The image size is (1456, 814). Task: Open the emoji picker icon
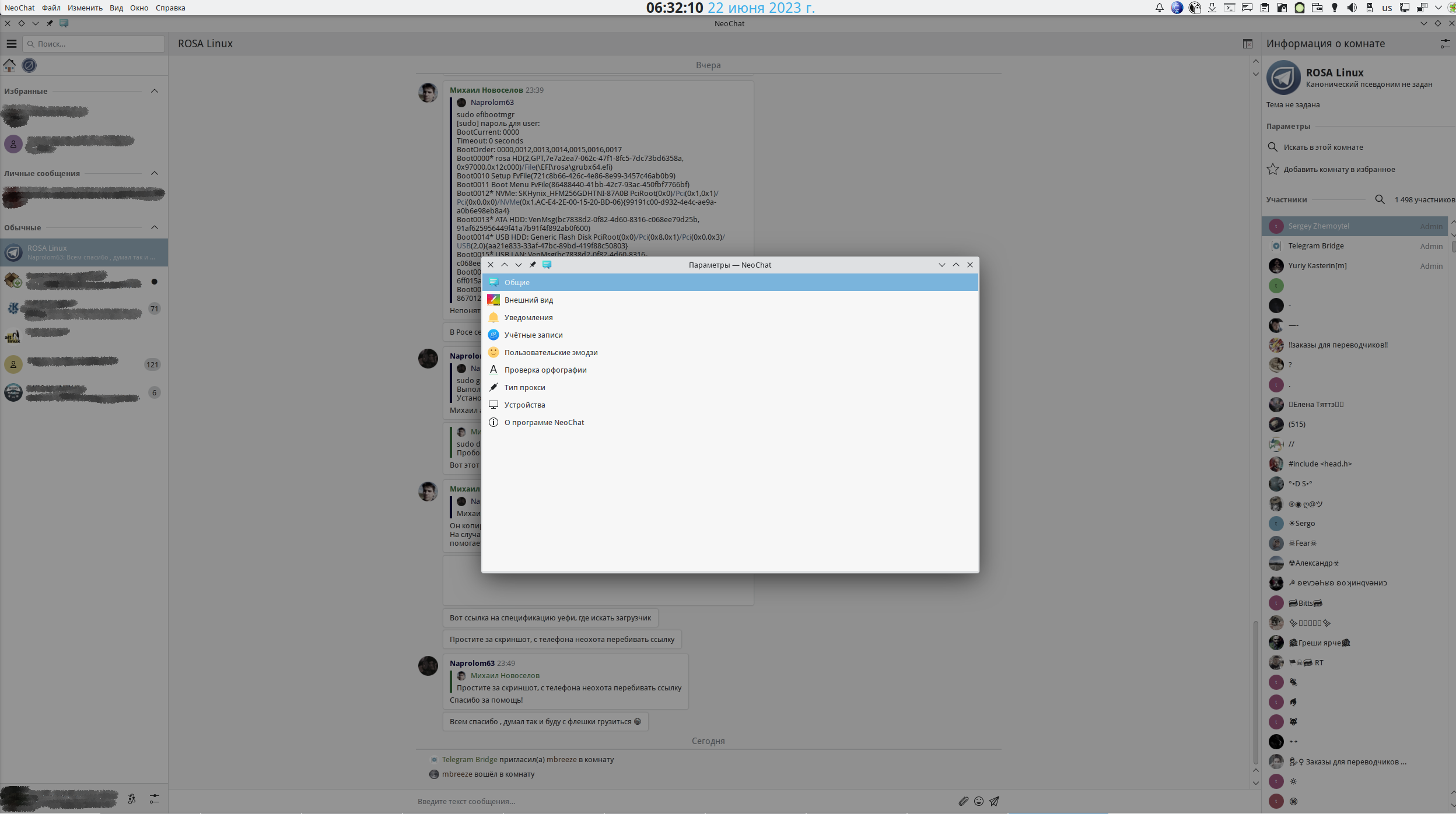click(979, 801)
